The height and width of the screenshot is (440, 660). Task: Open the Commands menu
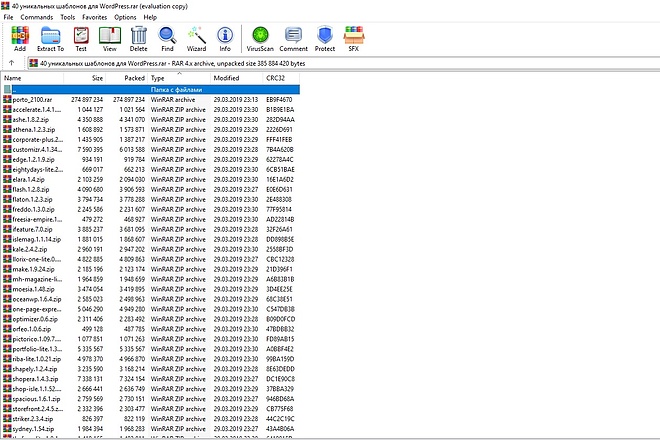pos(37,17)
